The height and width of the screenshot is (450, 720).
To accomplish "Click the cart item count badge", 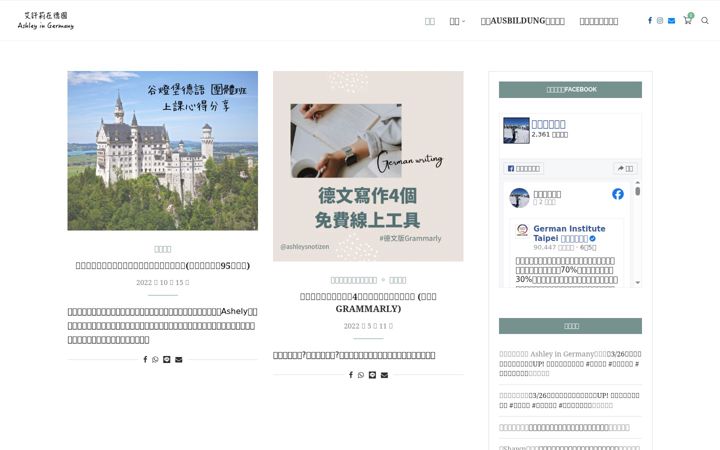I will point(691,16).
